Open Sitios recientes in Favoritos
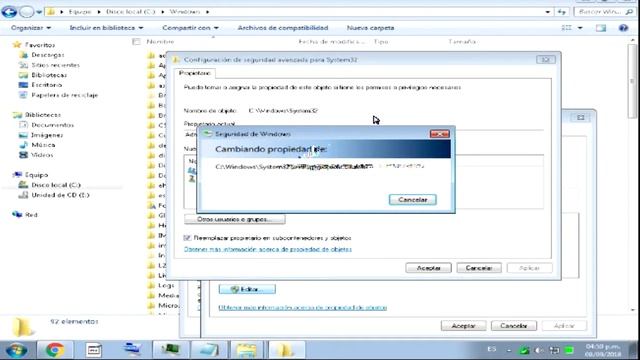The width and height of the screenshot is (640, 360). 56,65
